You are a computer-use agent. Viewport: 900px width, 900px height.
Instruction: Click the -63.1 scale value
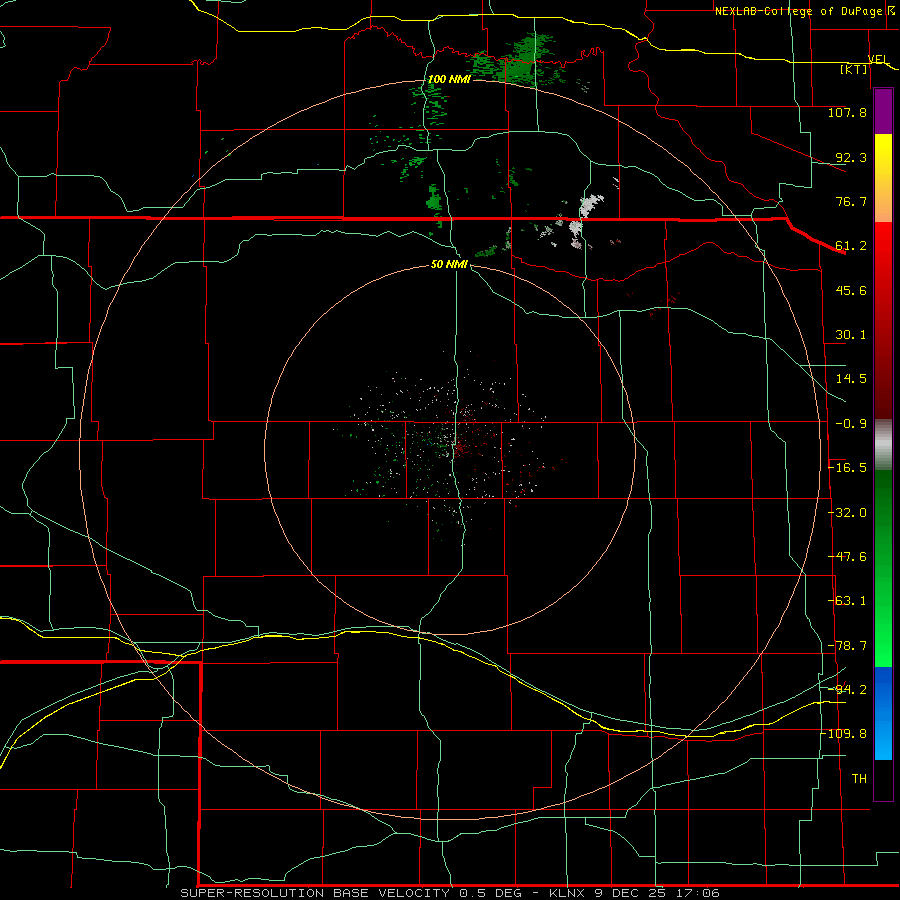[x=847, y=601]
